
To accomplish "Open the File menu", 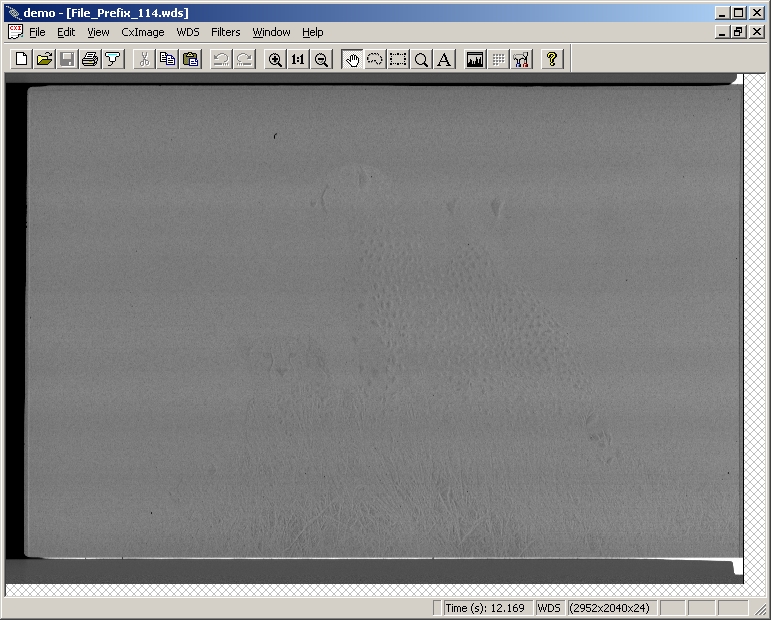I will point(37,32).
